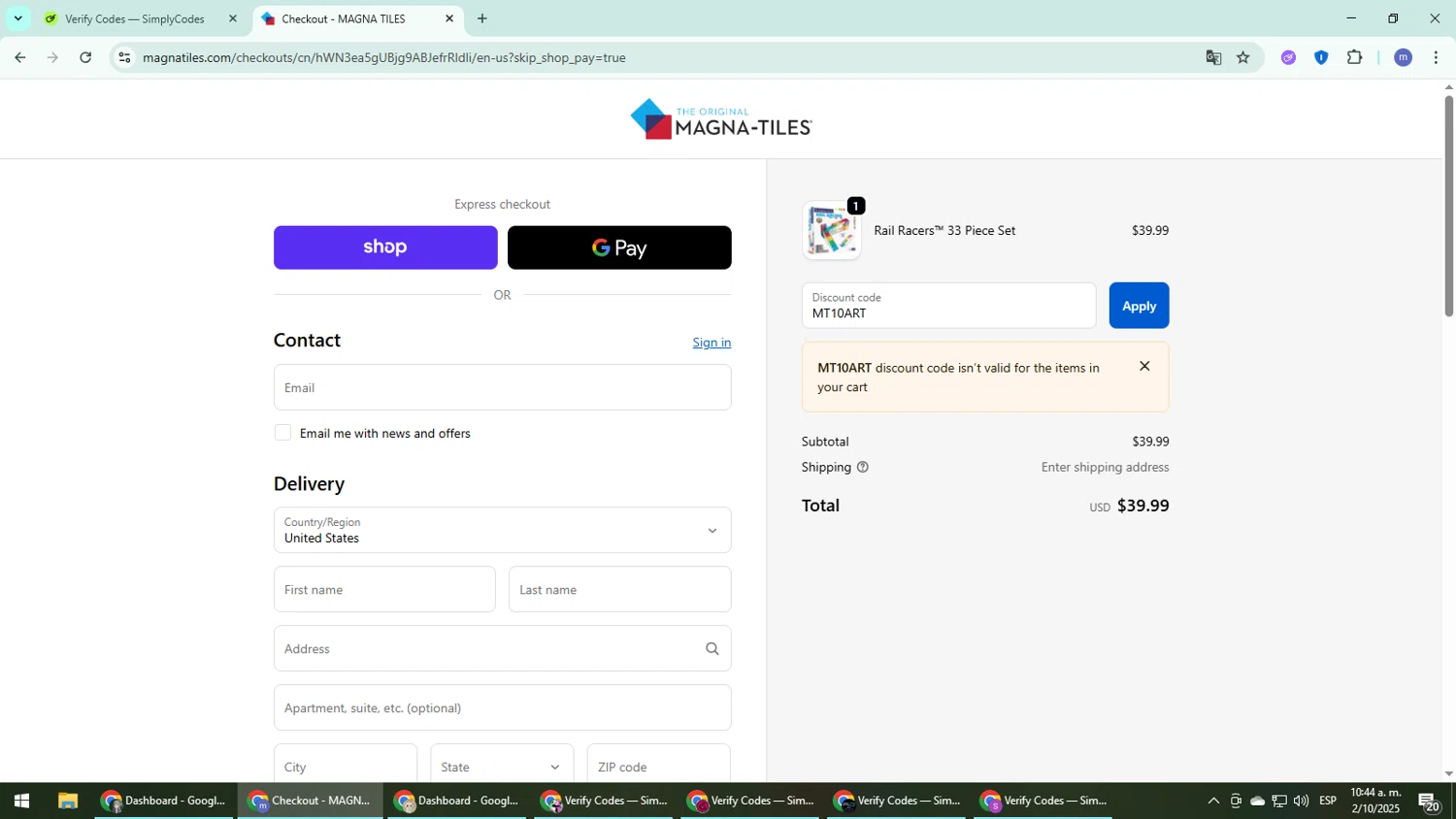
Task: Focus the Last name field
Action: coord(619,589)
